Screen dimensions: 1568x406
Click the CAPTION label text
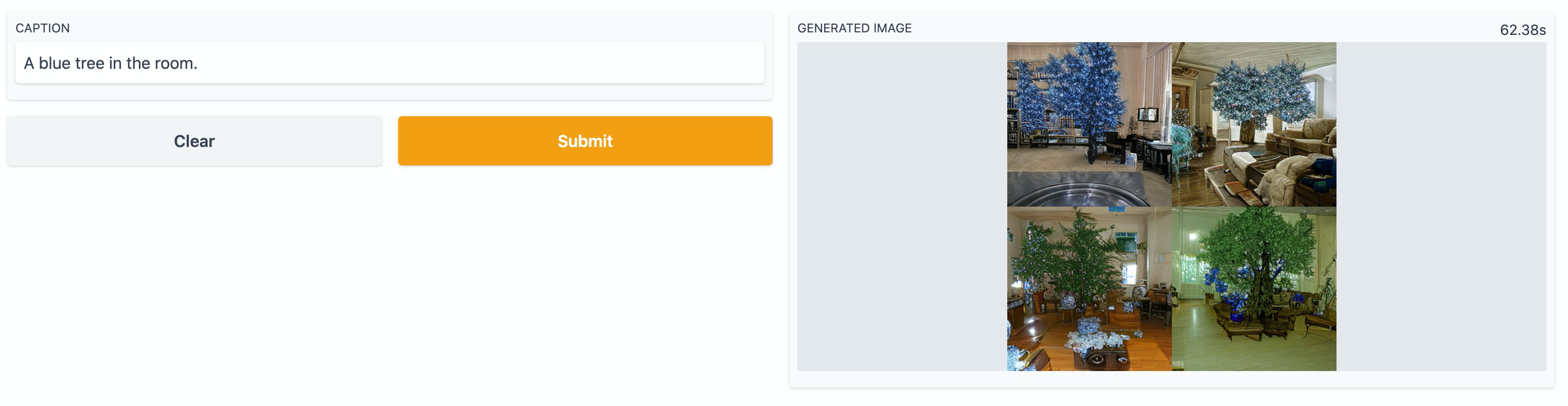click(43, 28)
